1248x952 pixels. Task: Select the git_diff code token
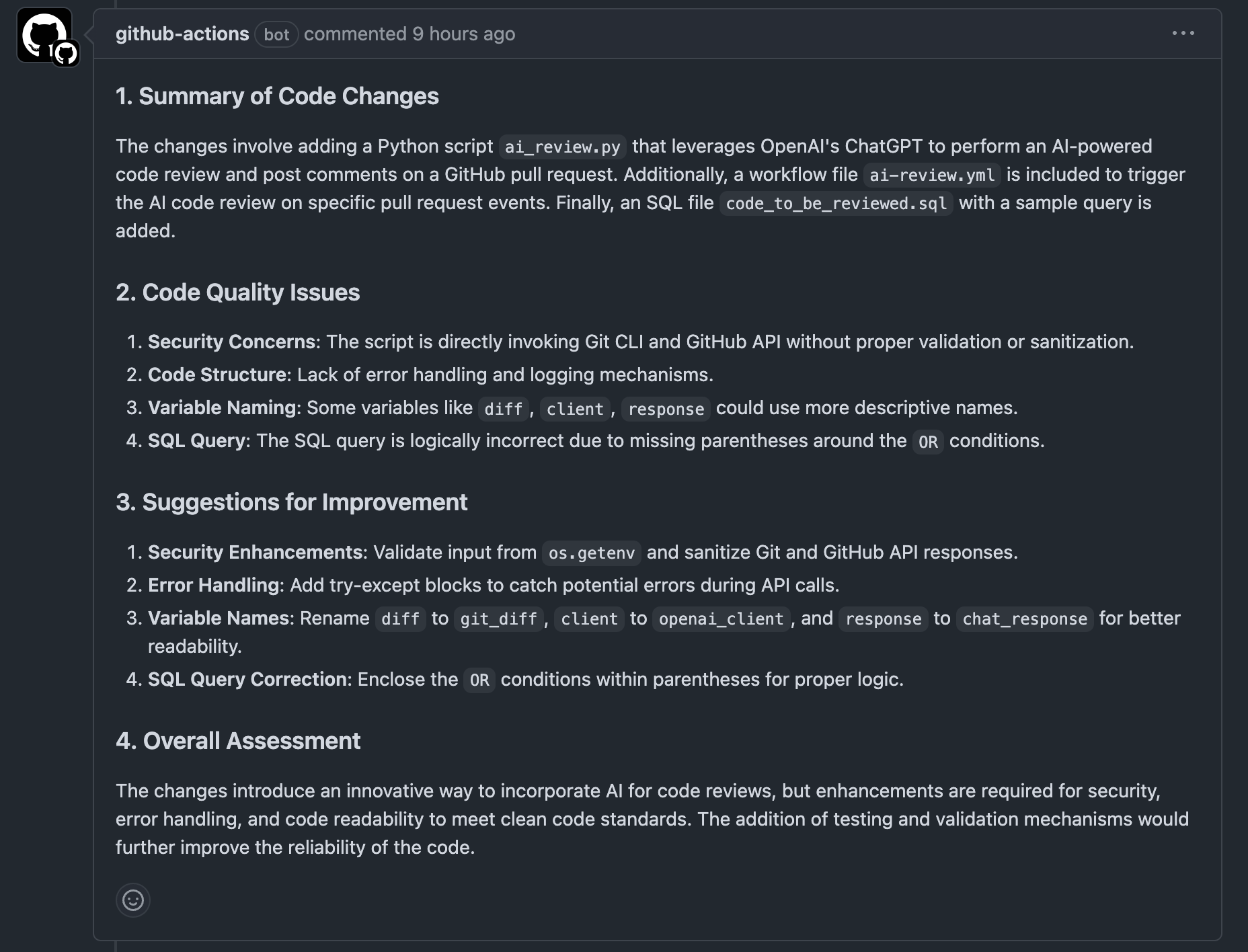click(x=498, y=619)
